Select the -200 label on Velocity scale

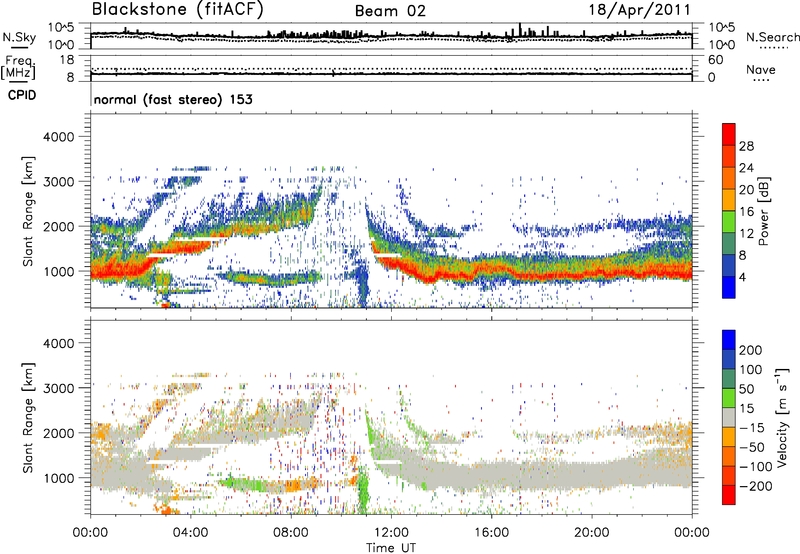[756, 486]
